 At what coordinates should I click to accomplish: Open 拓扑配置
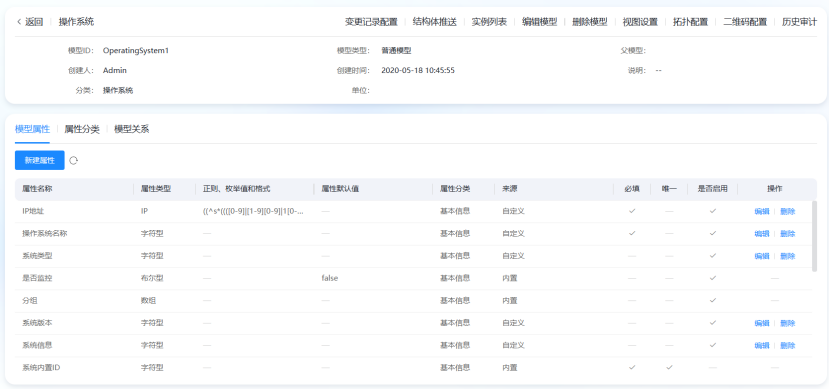(690, 22)
